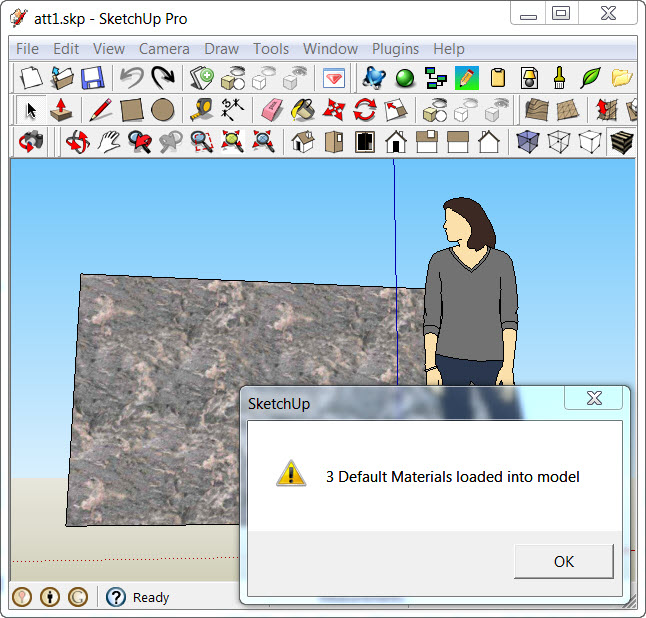646x618 pixels.
Task: Select the Circle drawing tool
Action: click(x=163, y=110)
